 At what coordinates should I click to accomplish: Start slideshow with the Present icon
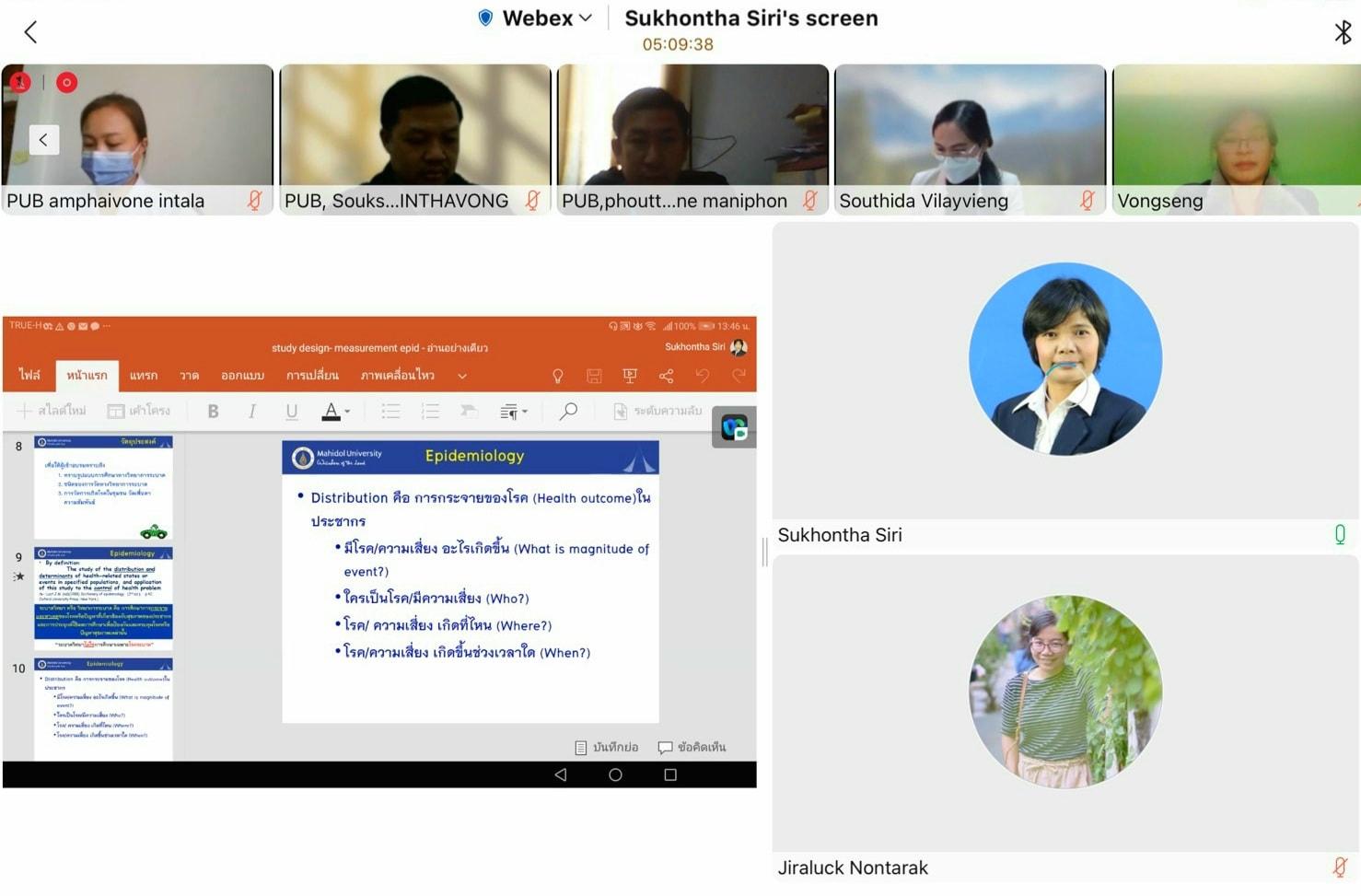(630, 376)
